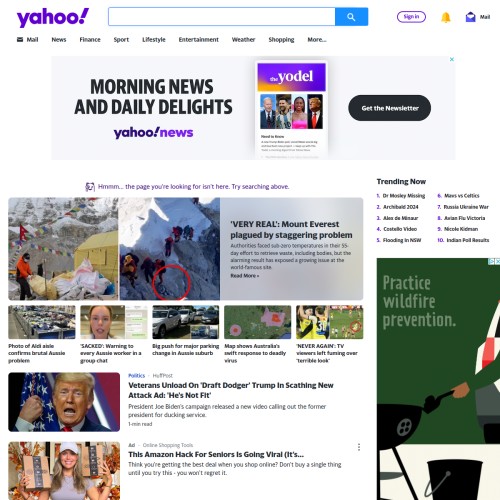Open the Finance navigation tab
Image resolution: width=500 pixels, height=500 pixels.
pyautogui.click(x=90, y=40)
